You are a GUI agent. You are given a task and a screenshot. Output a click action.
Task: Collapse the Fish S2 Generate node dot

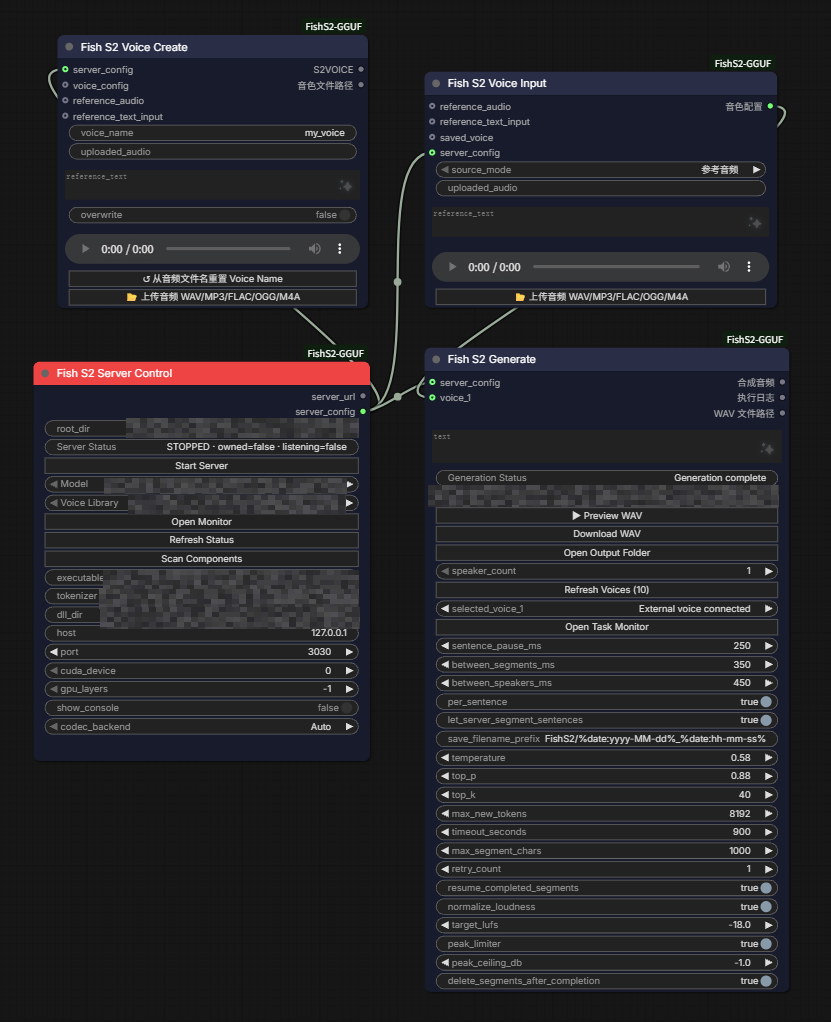[436, 359]
